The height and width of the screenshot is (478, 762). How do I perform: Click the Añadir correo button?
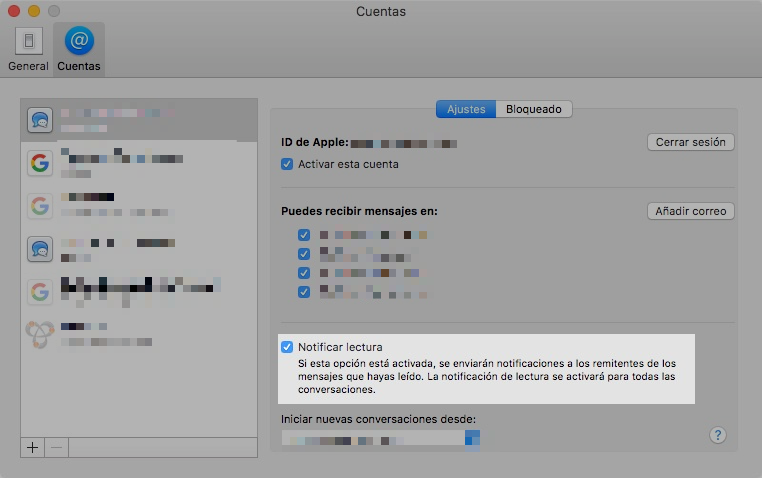pos(691,211)
